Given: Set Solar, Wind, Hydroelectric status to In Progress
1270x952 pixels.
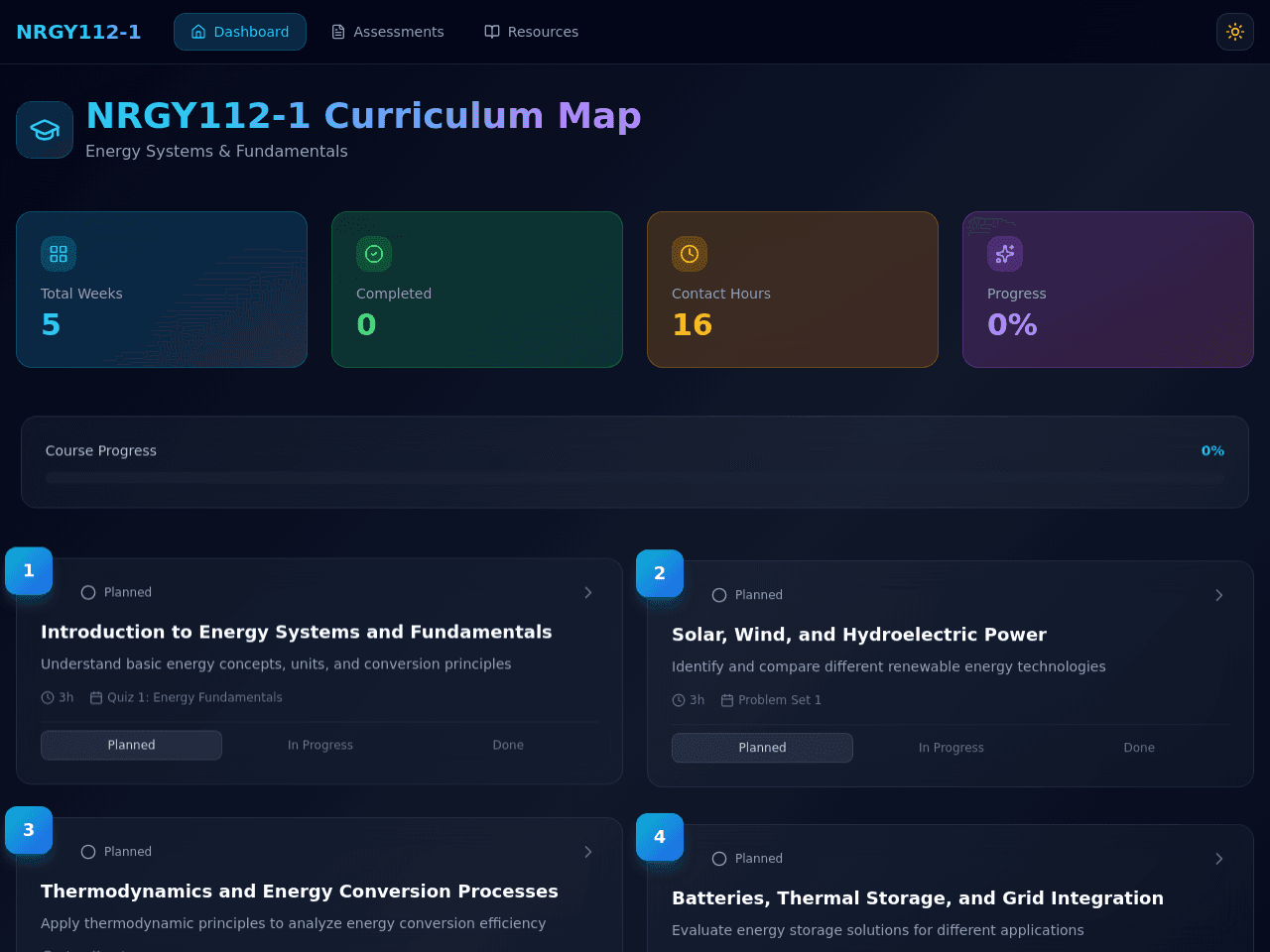Looking at the screenshot, I should 952,748.
